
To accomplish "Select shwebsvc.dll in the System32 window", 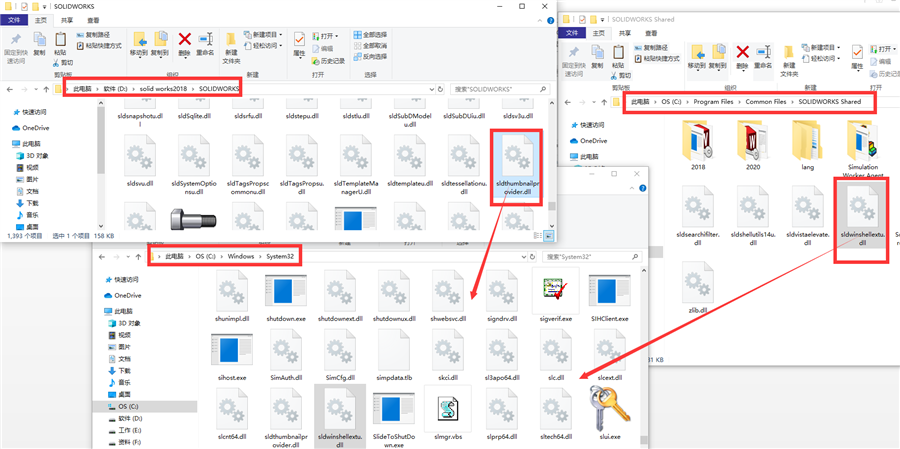I will (x=448, y=295).
